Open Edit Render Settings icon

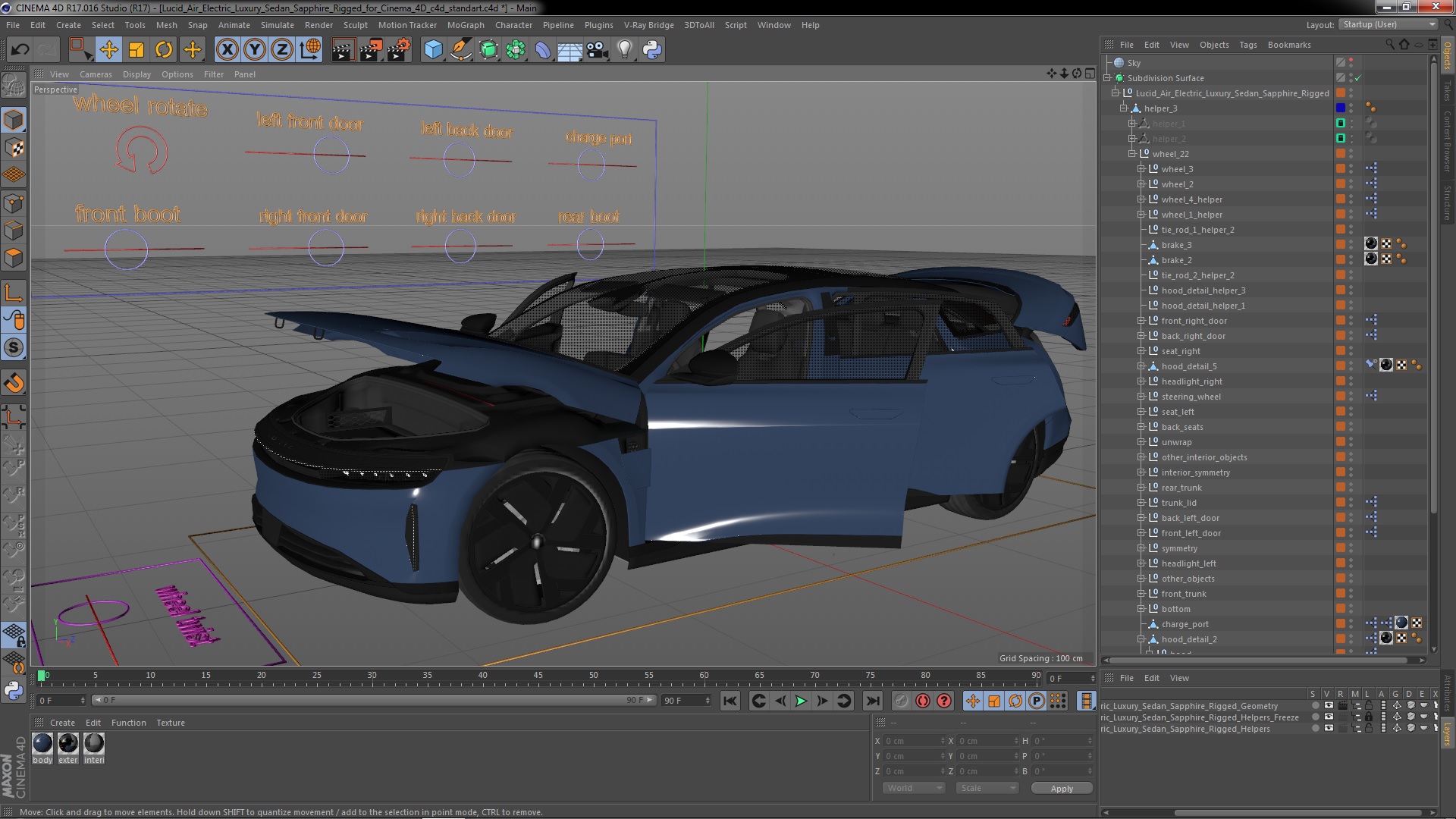coord(398,50)
